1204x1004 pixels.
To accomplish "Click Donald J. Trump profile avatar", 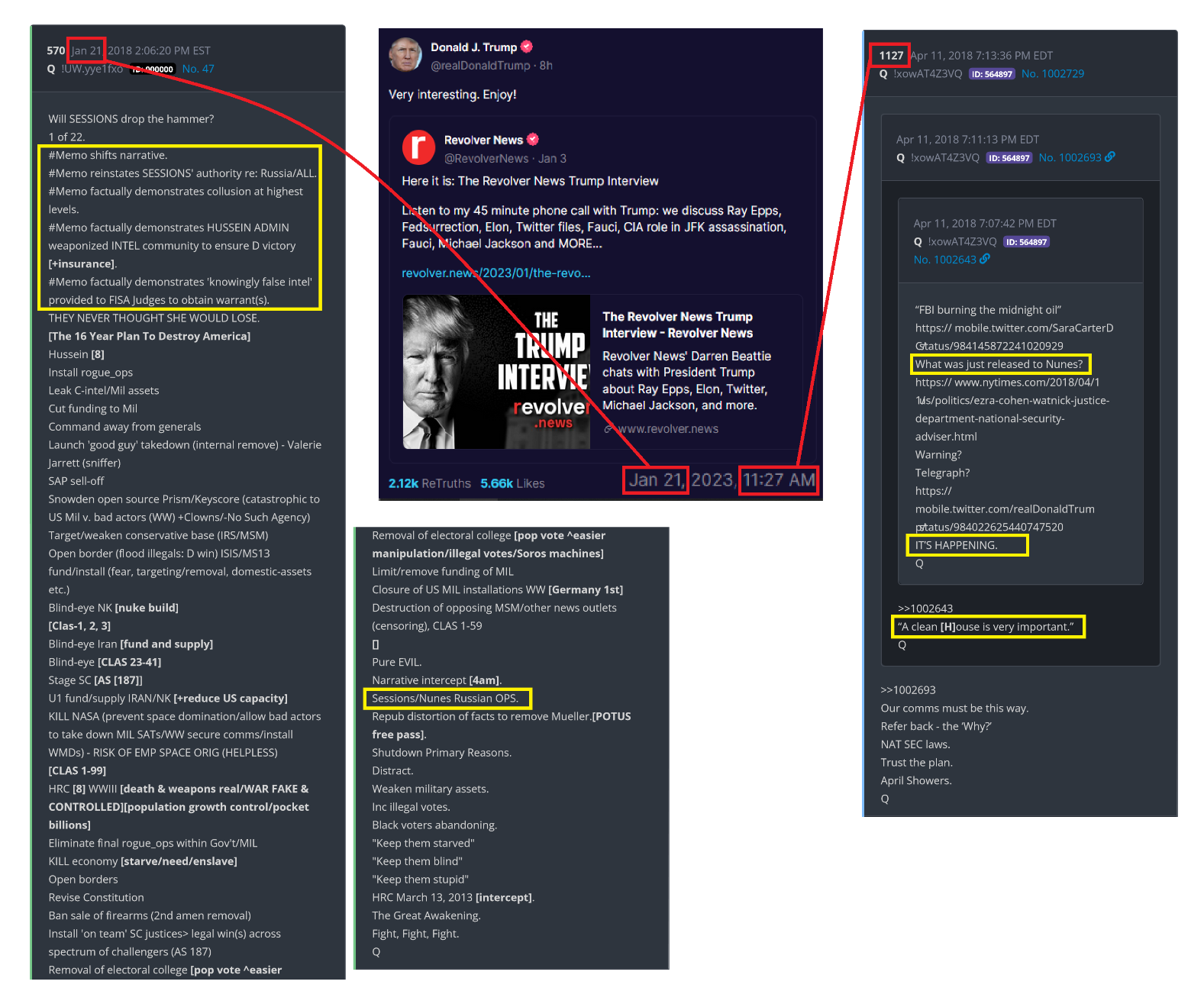I will [x=405, y=55].
